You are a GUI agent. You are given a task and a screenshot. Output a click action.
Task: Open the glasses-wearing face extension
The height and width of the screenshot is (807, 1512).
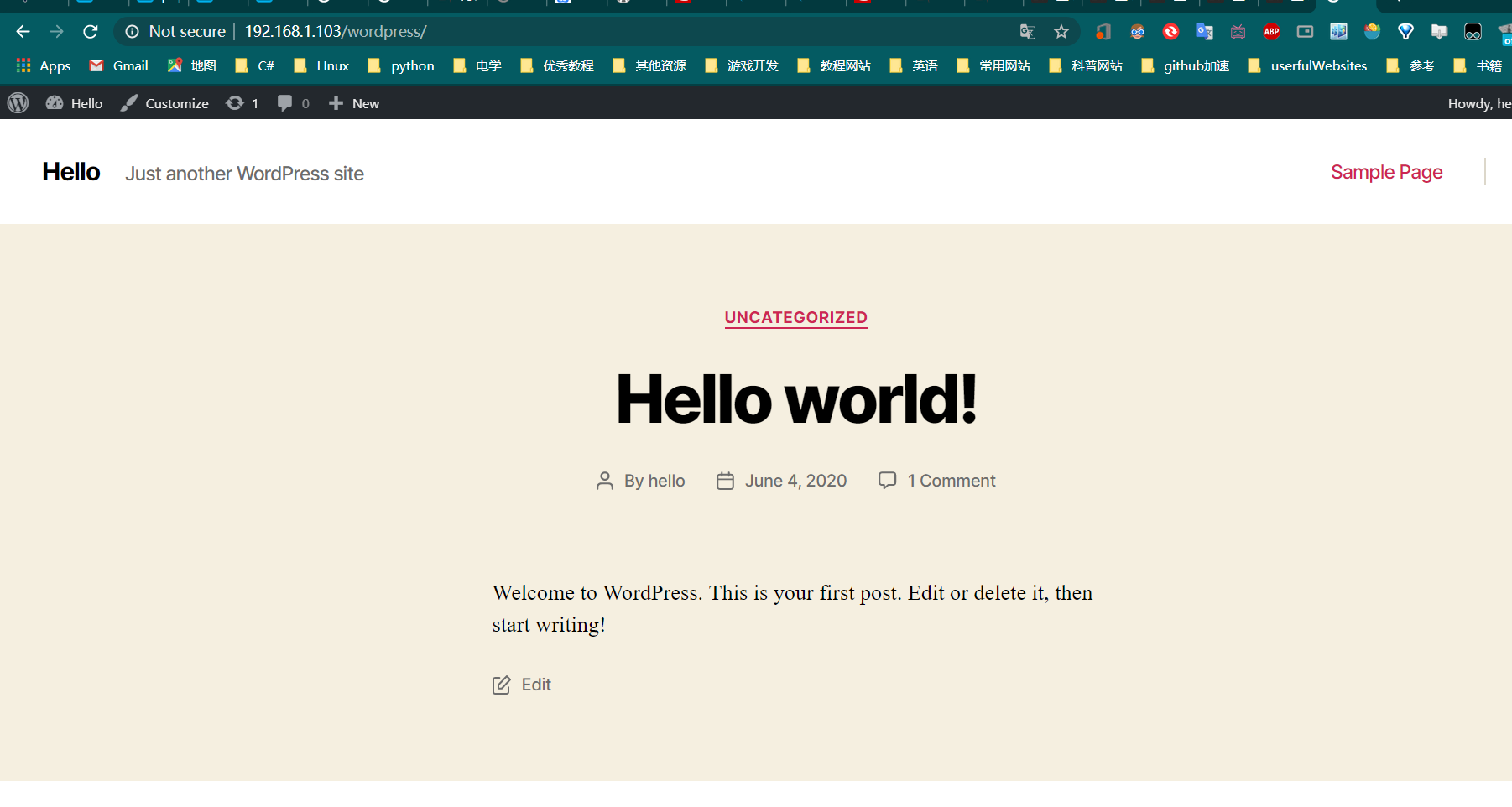[1137, 32]
